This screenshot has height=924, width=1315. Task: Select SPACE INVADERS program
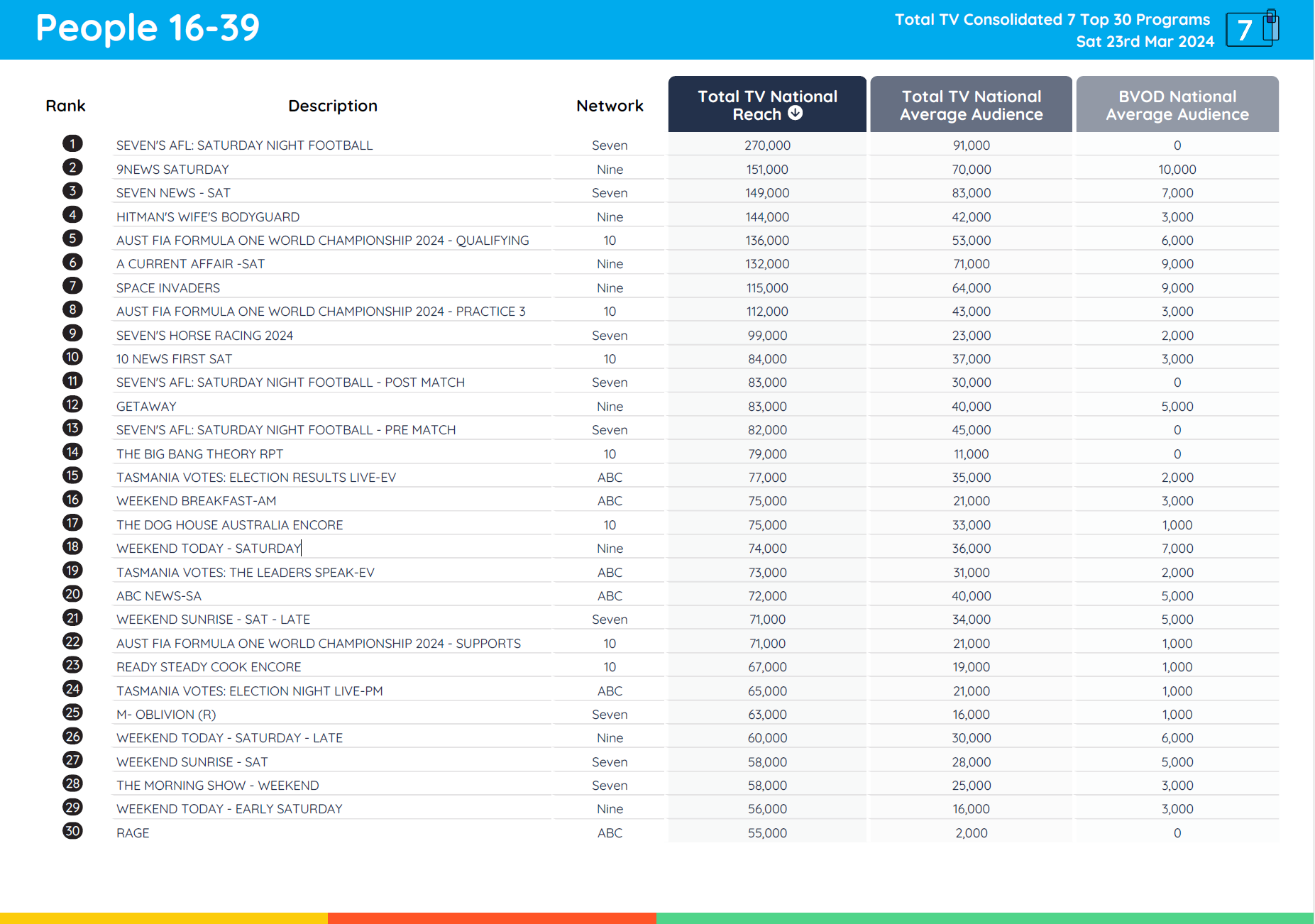168,288
